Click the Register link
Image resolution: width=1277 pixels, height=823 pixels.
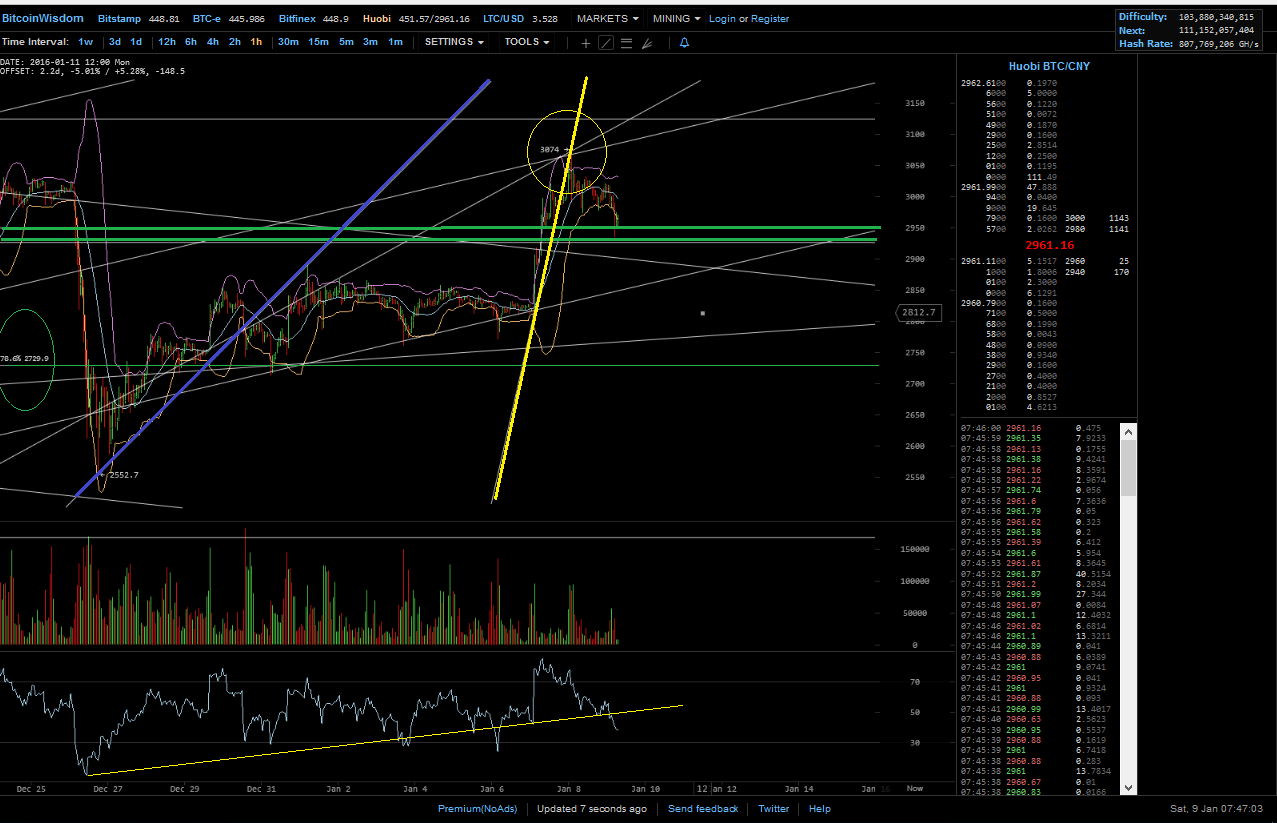(x=770, y=18)
